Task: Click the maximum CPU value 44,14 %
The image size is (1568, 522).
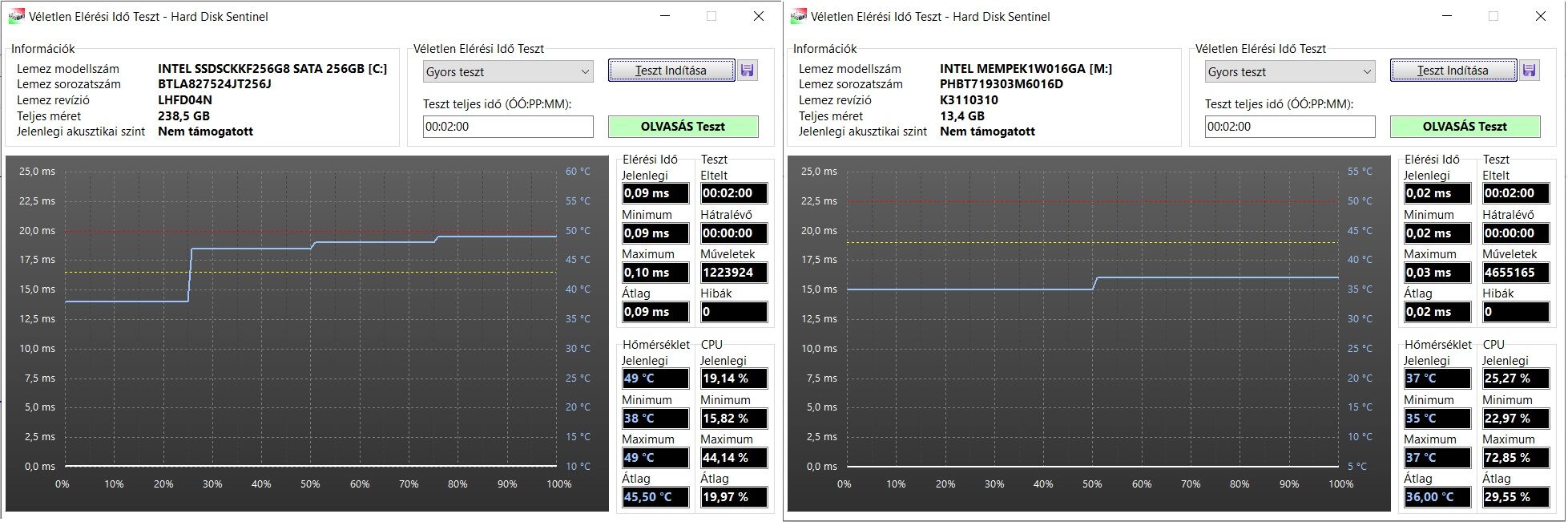Action: coord(734,458)
